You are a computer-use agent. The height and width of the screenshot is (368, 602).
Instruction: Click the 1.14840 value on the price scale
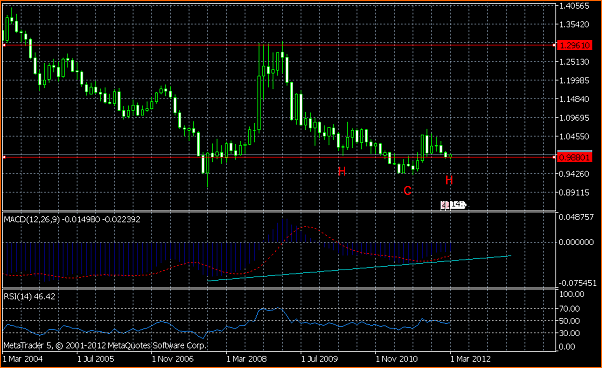pos(574,99)
